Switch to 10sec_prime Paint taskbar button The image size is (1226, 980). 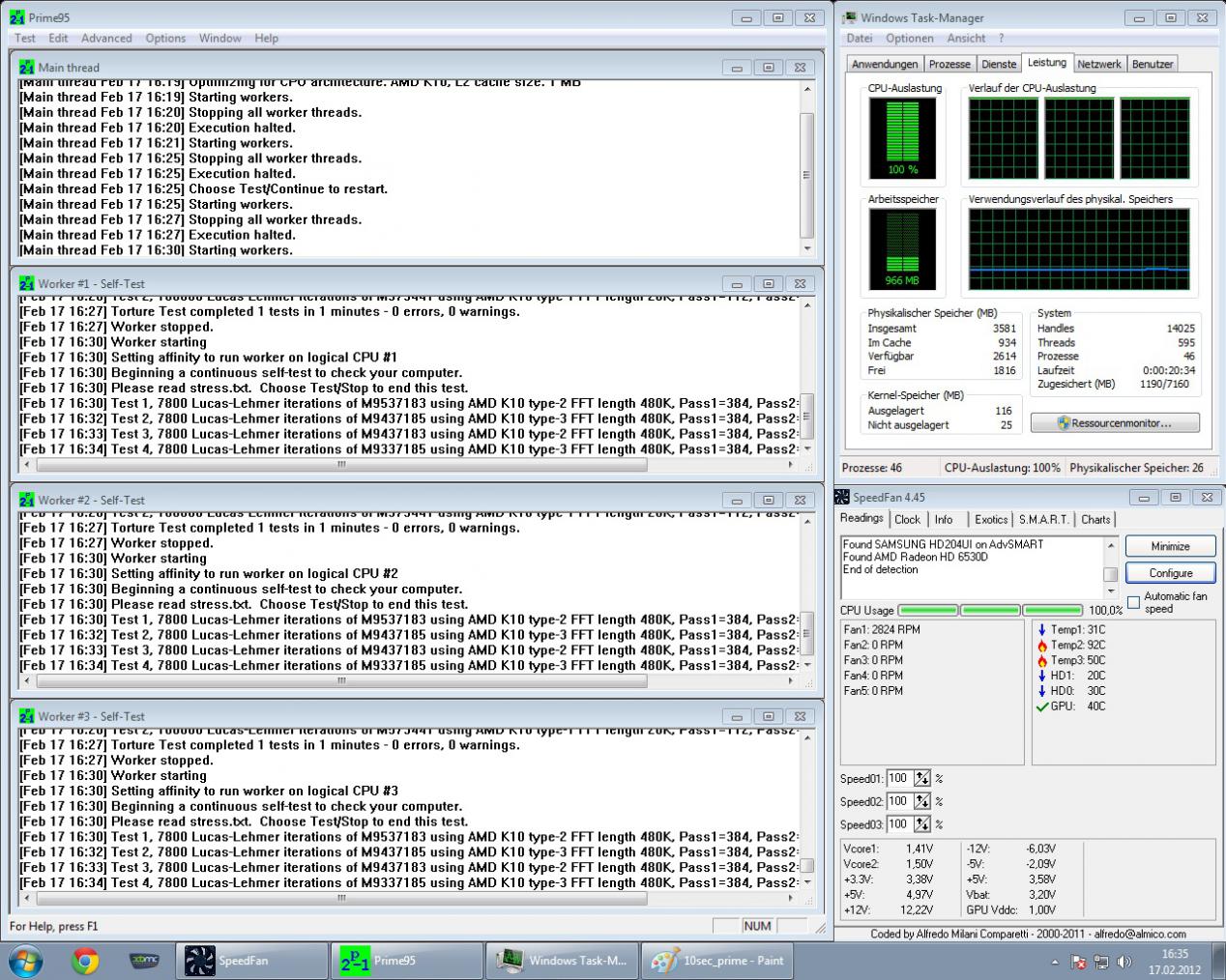[716, 961]
